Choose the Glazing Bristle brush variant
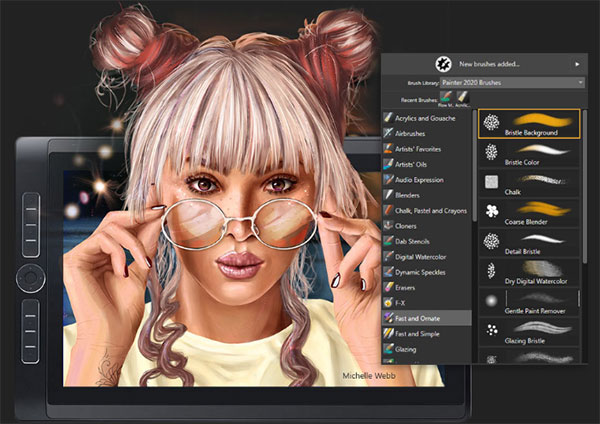The height and width of the screenshot is (424, 600). click(x=529, y=332)
